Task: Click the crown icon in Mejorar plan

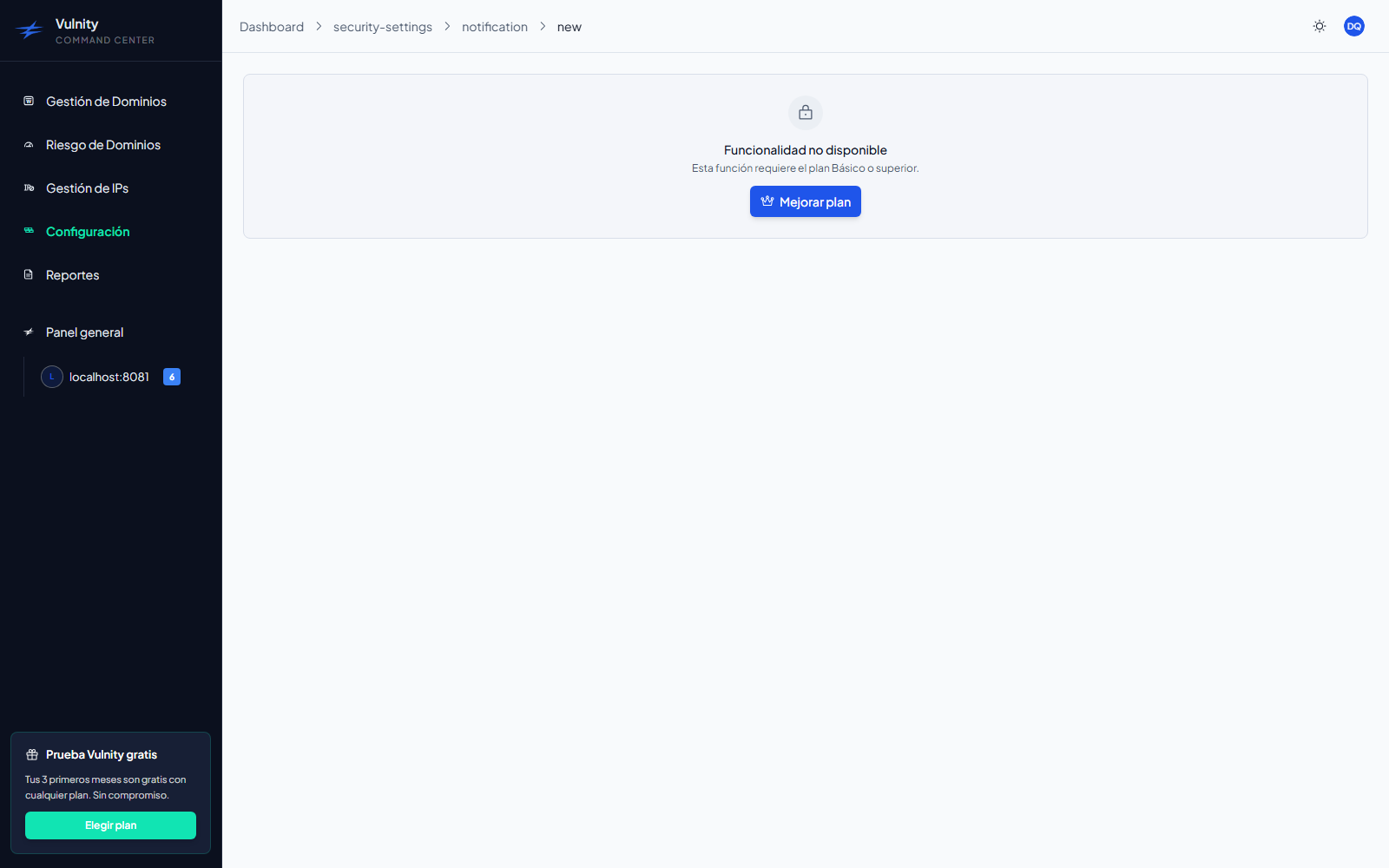Action: point(767,201)
